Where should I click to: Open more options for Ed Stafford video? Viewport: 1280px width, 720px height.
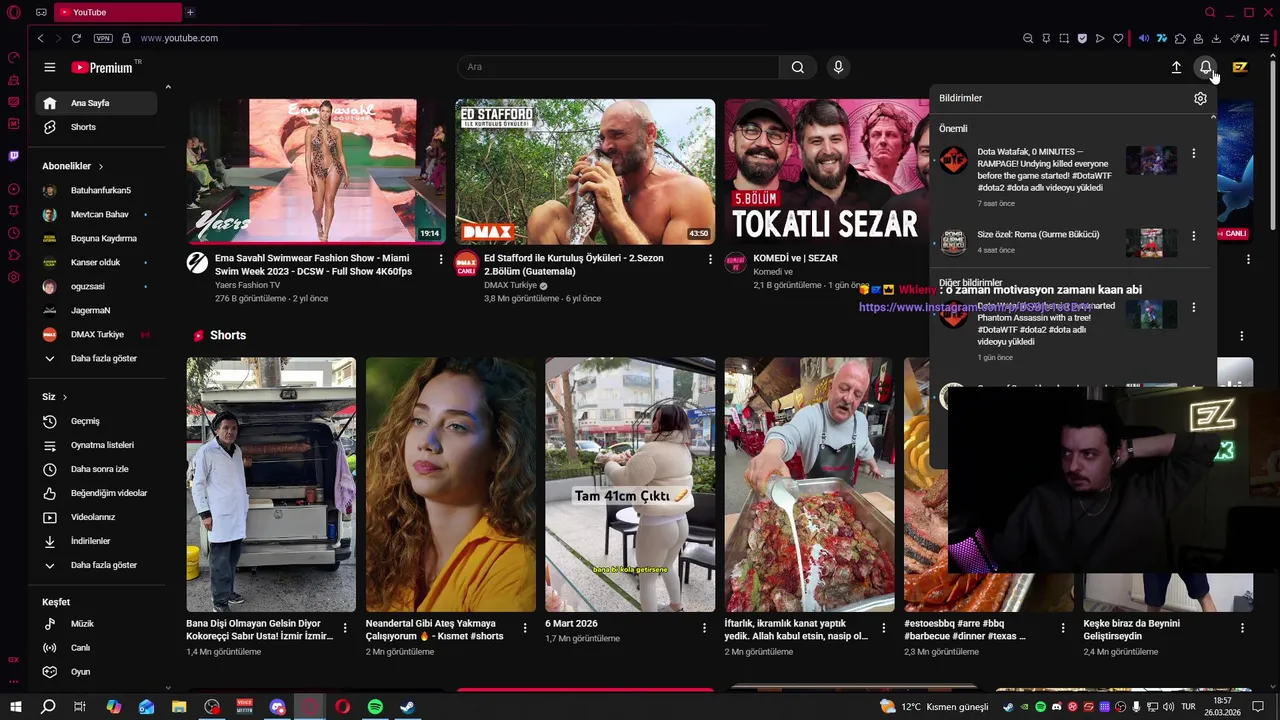click(710, 259)
